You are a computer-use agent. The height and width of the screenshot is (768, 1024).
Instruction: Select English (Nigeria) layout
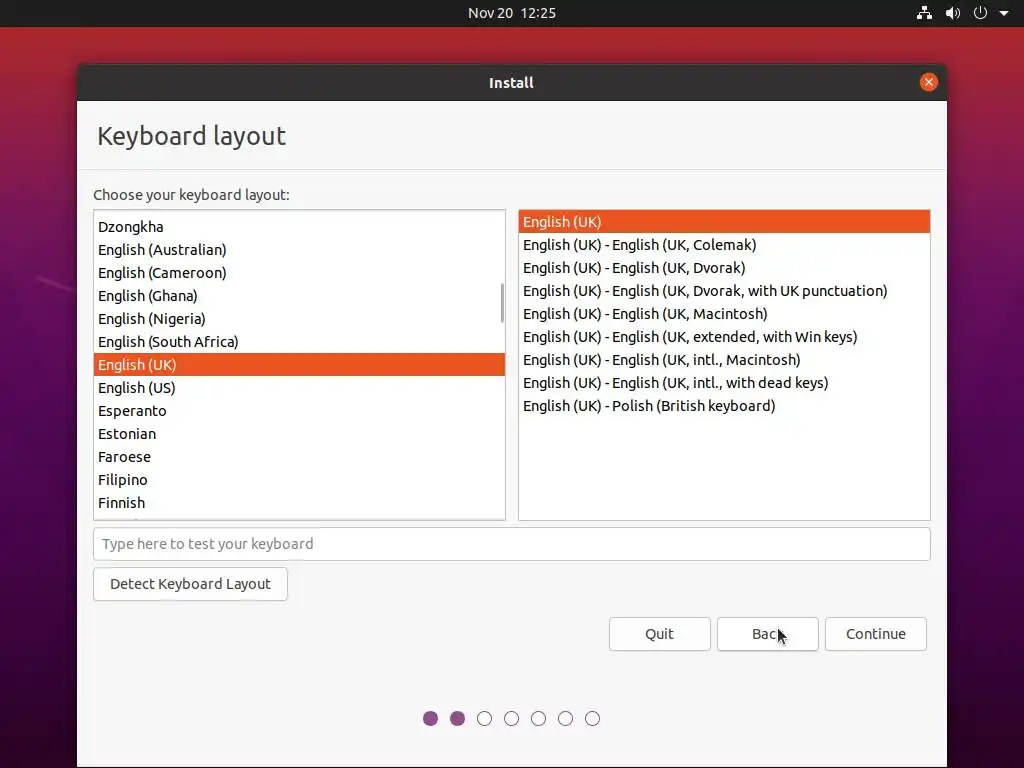coord(299,319)
